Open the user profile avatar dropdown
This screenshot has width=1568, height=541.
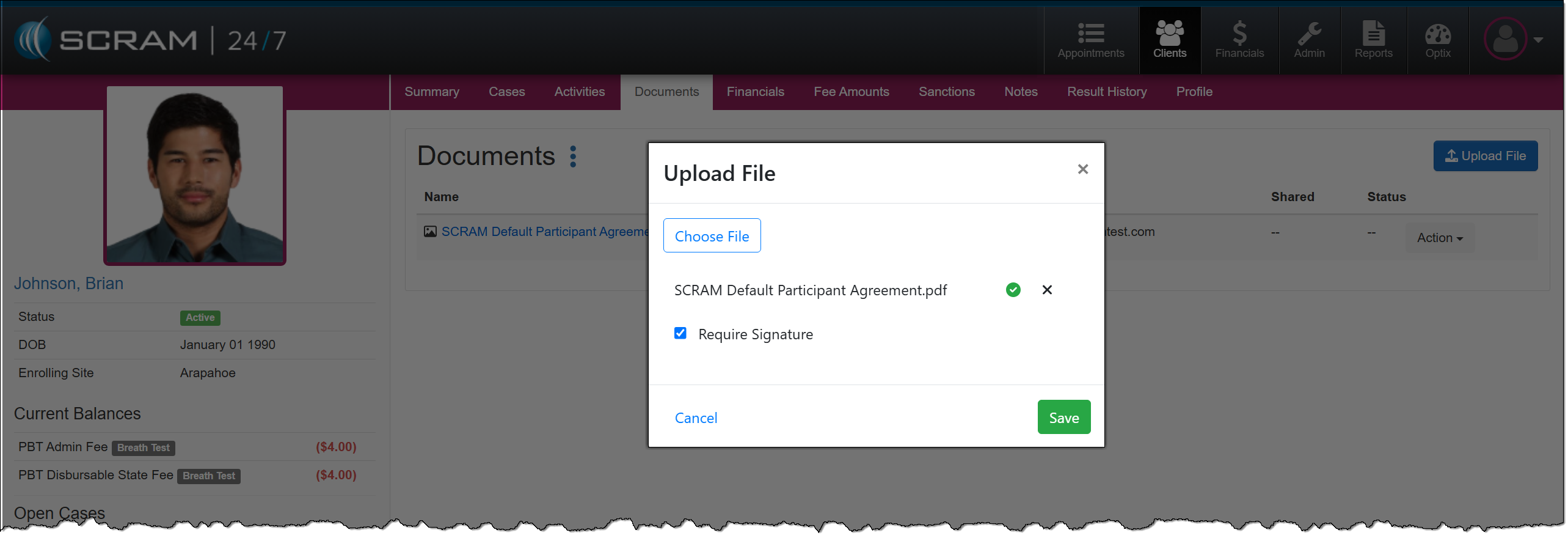(1512, 39)
